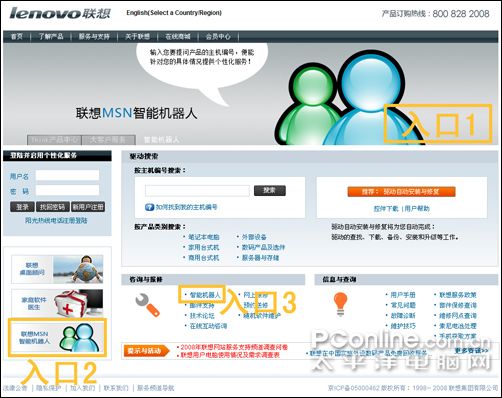Open the 联想服务政策 link
The width and height of the screenshot is (502, 398).
click(x=458, y=295)
